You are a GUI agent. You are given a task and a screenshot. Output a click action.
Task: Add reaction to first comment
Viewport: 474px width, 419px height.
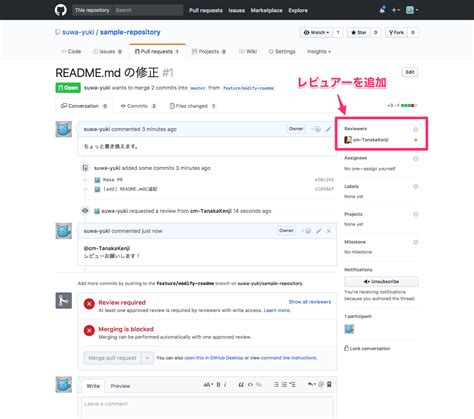coord(317,129)
